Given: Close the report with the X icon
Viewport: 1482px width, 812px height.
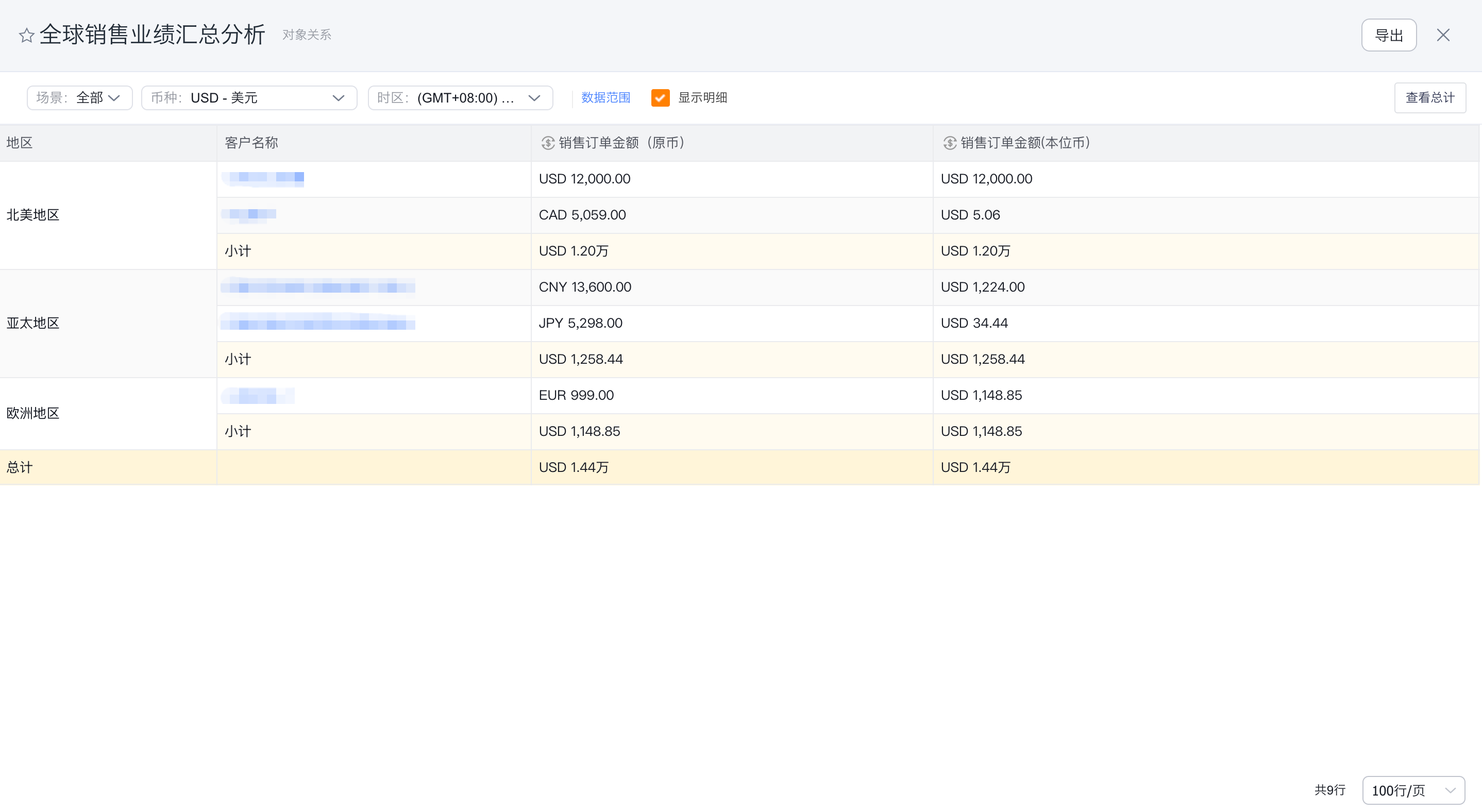Looking at the screenshot, I should (1442, 36).
